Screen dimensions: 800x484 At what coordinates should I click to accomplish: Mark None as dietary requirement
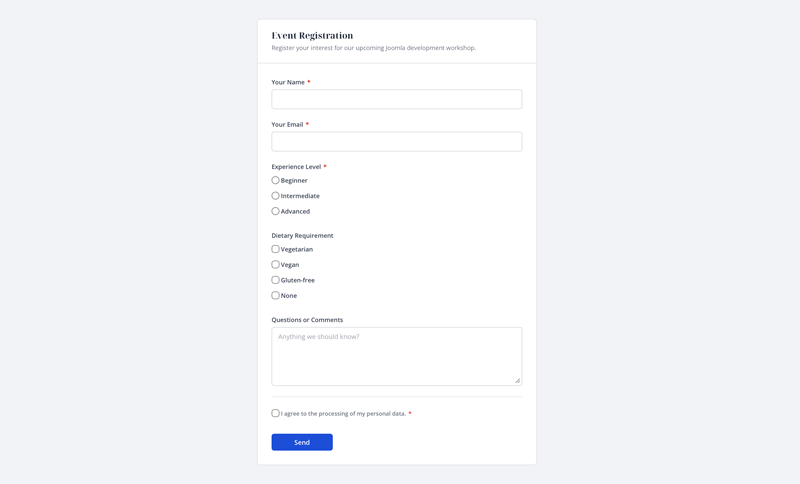[276, 296]
